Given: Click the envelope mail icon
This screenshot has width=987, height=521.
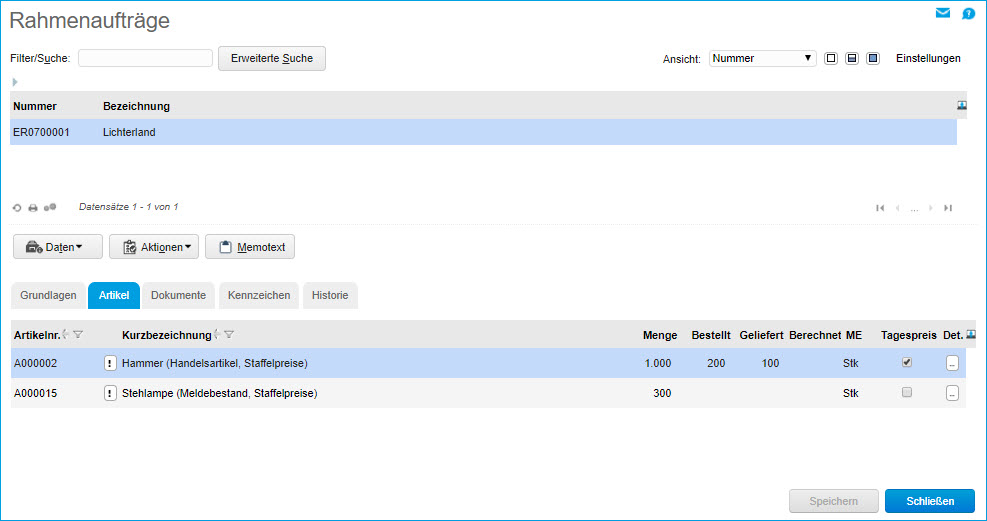Looking at the screenshot, I should point(942,13).
